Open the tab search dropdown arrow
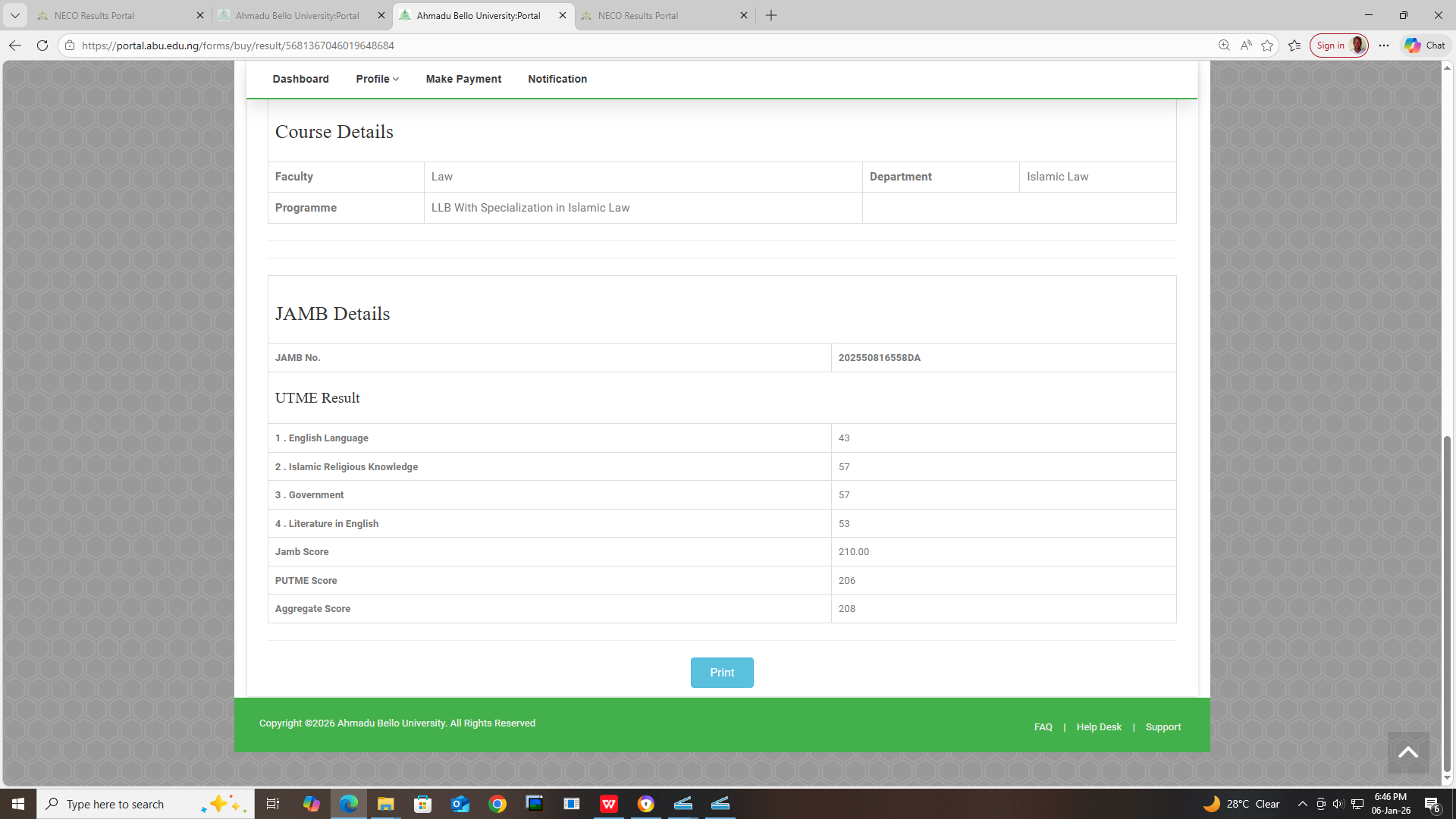The width and height of the screenshot is (1456, 819). tap(14, 15)
